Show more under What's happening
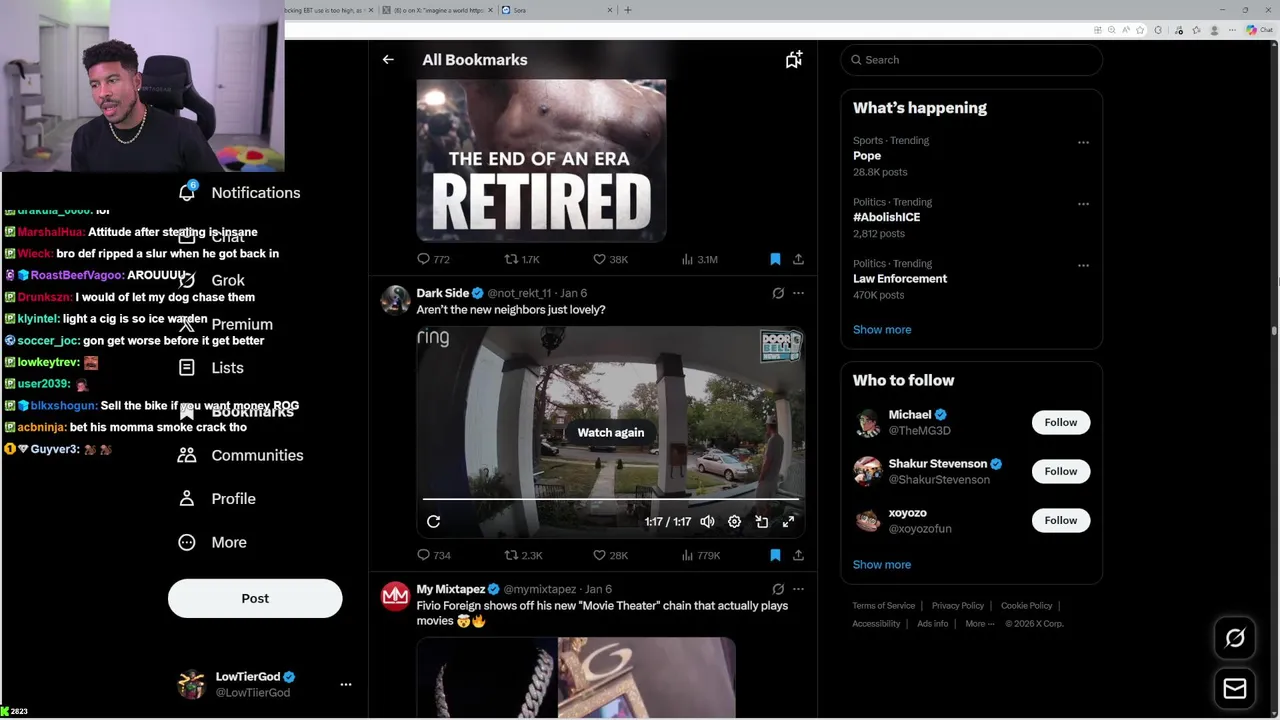The width and height of the screenshot is (1280, 720). (882, 329)
